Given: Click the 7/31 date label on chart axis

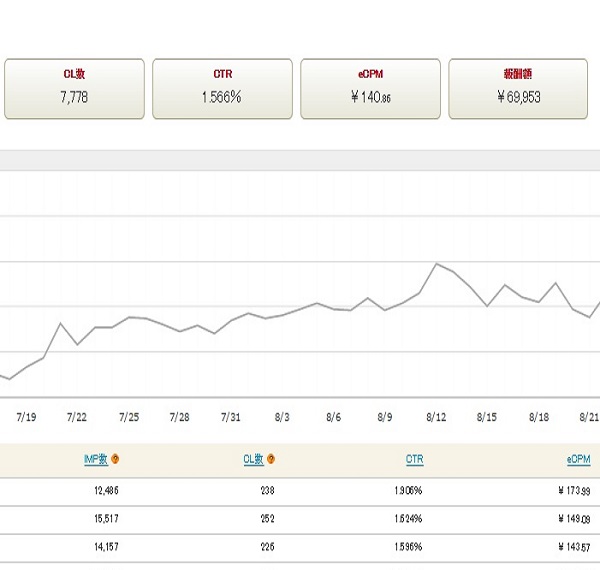Looking at the screenshot, I should (x=231, y=417).
